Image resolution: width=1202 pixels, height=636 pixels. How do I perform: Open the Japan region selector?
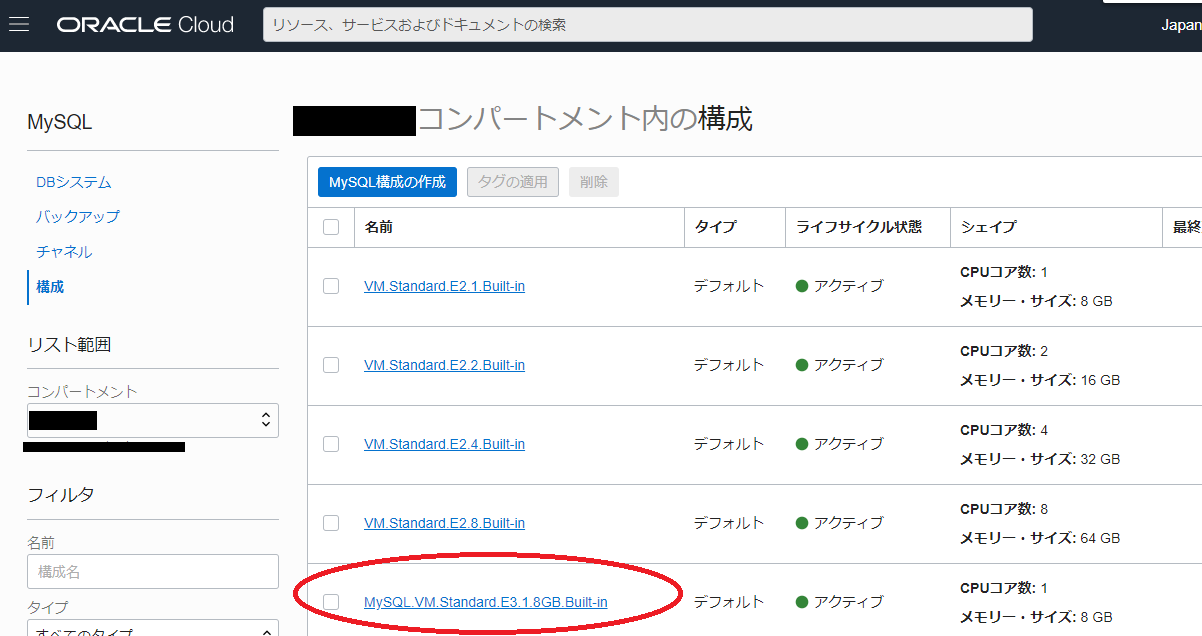1181,25
